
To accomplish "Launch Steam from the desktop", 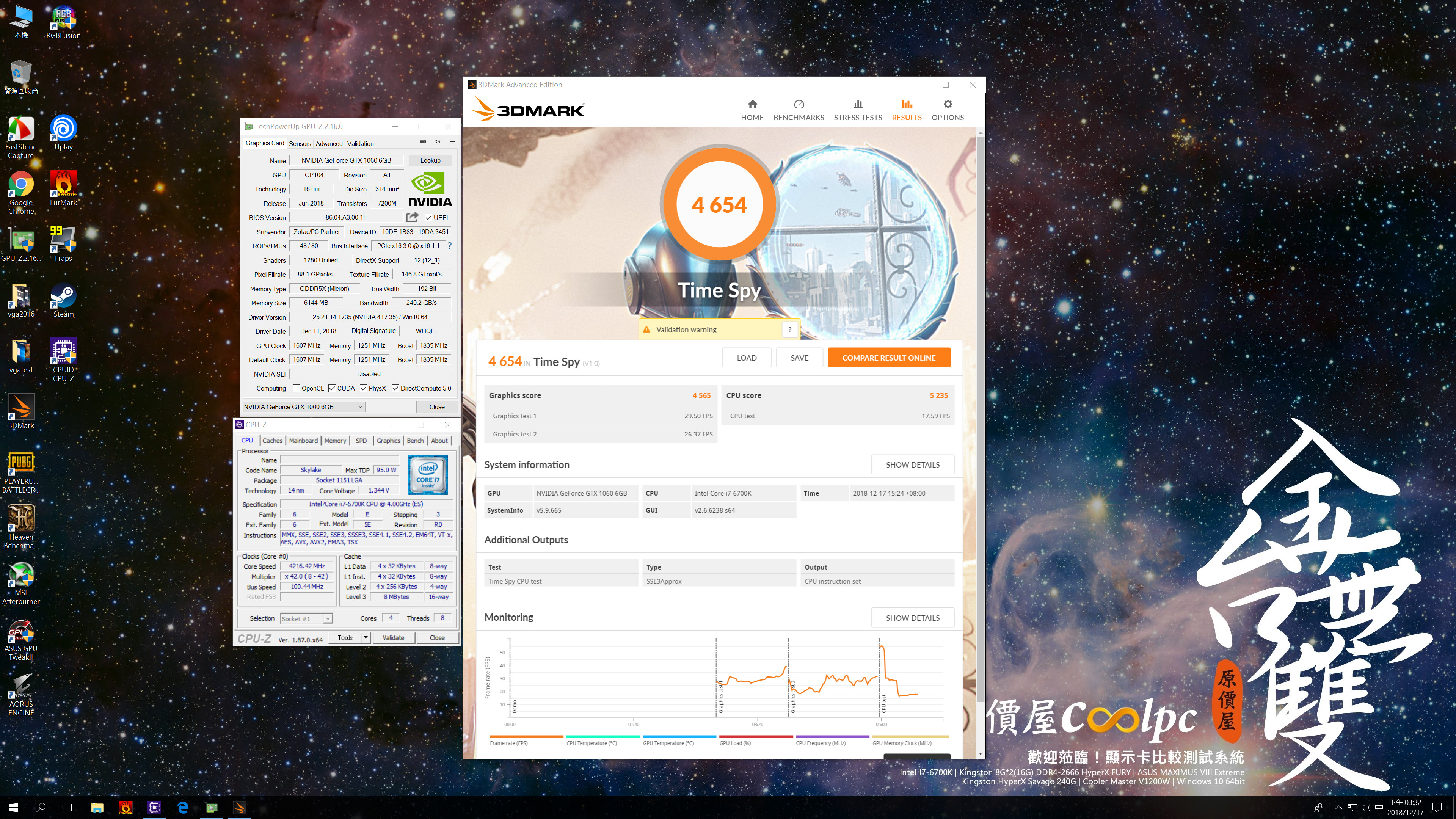I will 63,300.
